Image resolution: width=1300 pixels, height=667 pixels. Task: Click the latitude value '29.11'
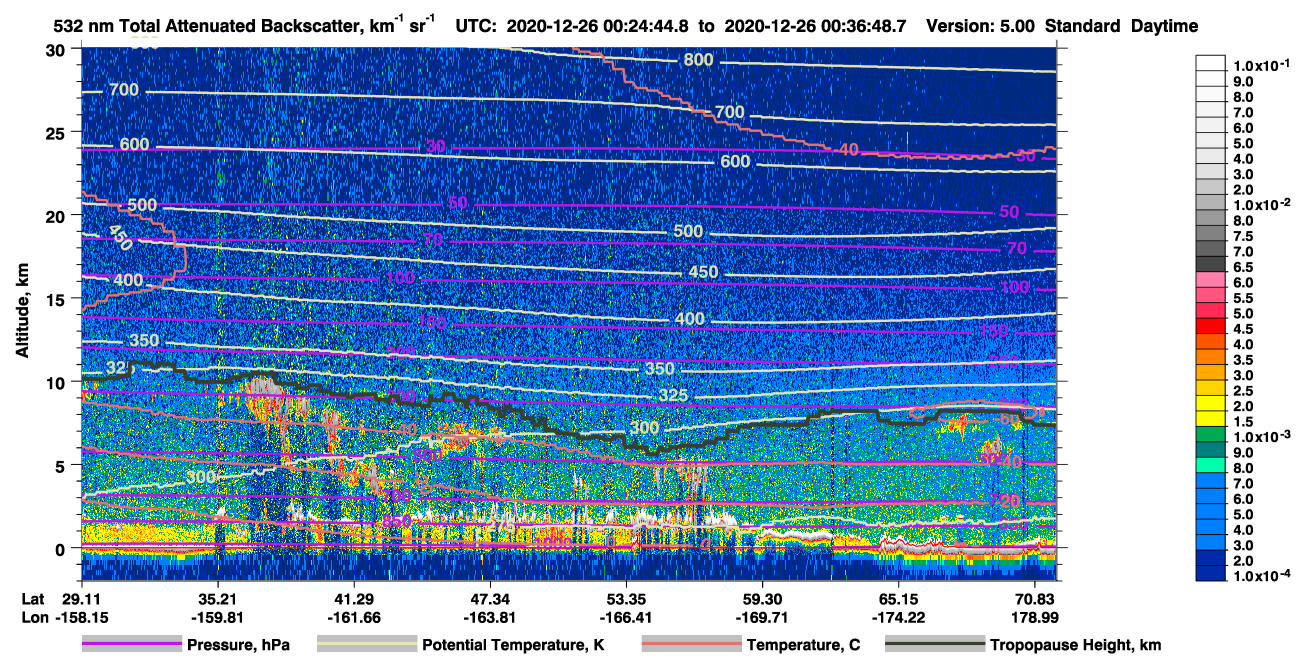point(81,598)
